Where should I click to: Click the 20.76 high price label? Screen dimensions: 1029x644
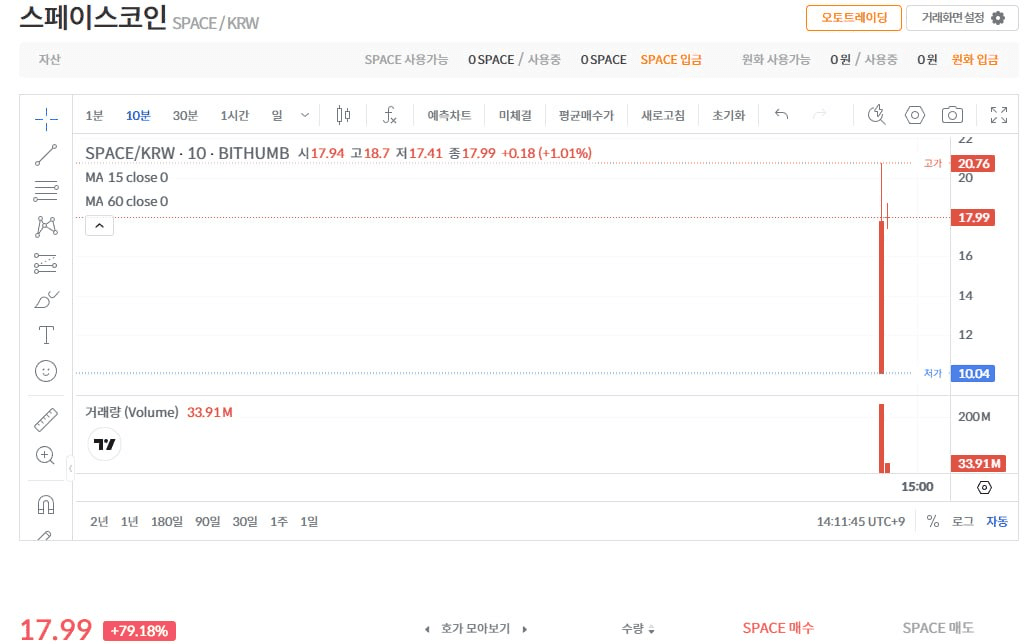pos(973,163)
